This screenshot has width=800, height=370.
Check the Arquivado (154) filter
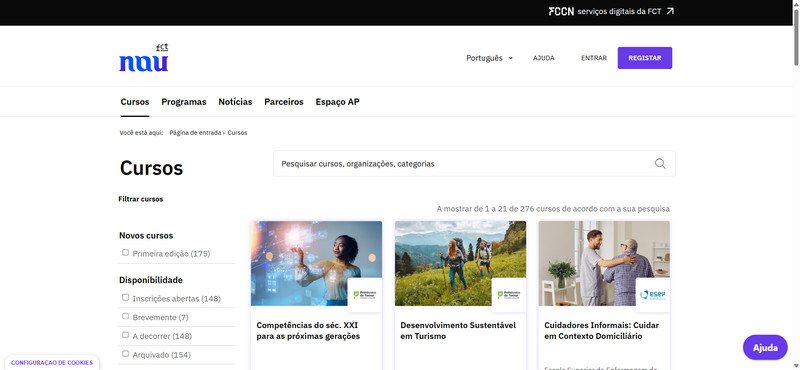point(126,354)
